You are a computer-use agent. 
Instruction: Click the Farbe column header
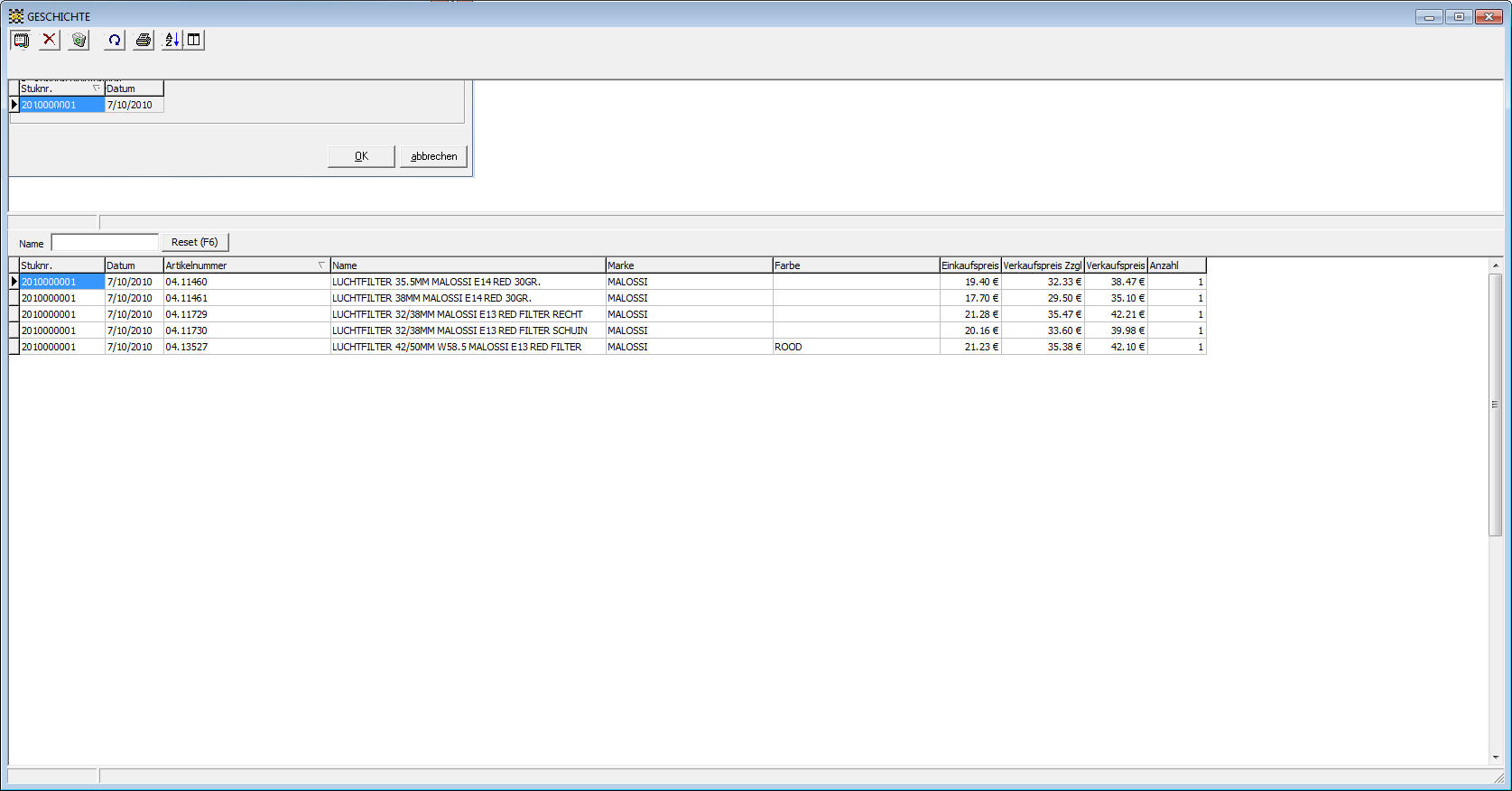[x=856, y=265]
